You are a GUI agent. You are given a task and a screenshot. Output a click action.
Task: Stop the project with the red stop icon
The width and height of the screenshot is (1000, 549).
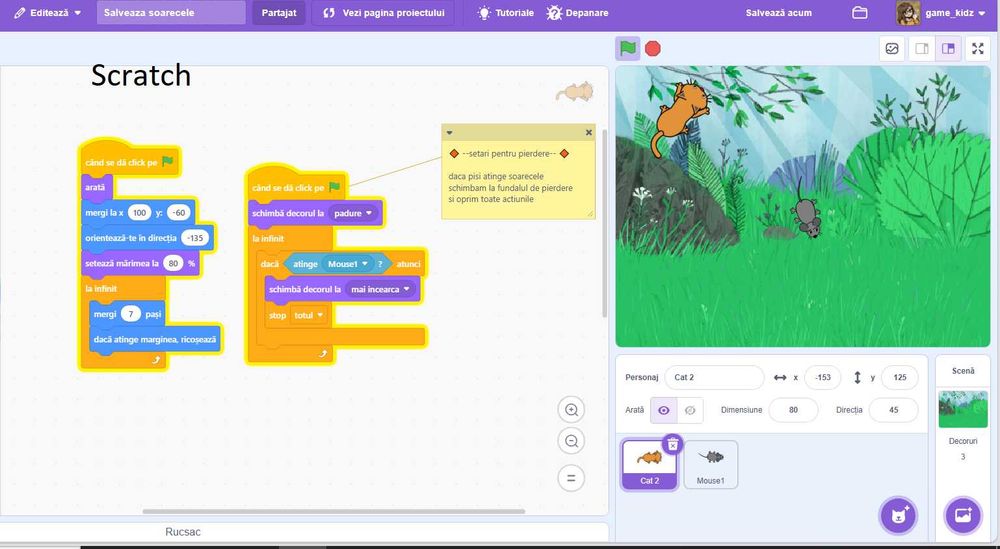pos(652,48)
